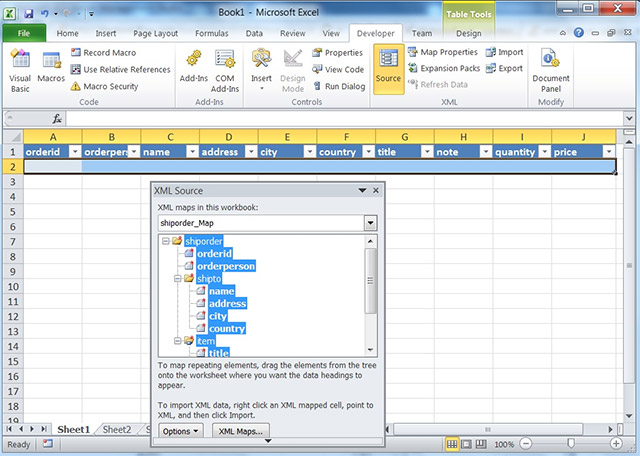Click Import XML

tap(504, 52)
